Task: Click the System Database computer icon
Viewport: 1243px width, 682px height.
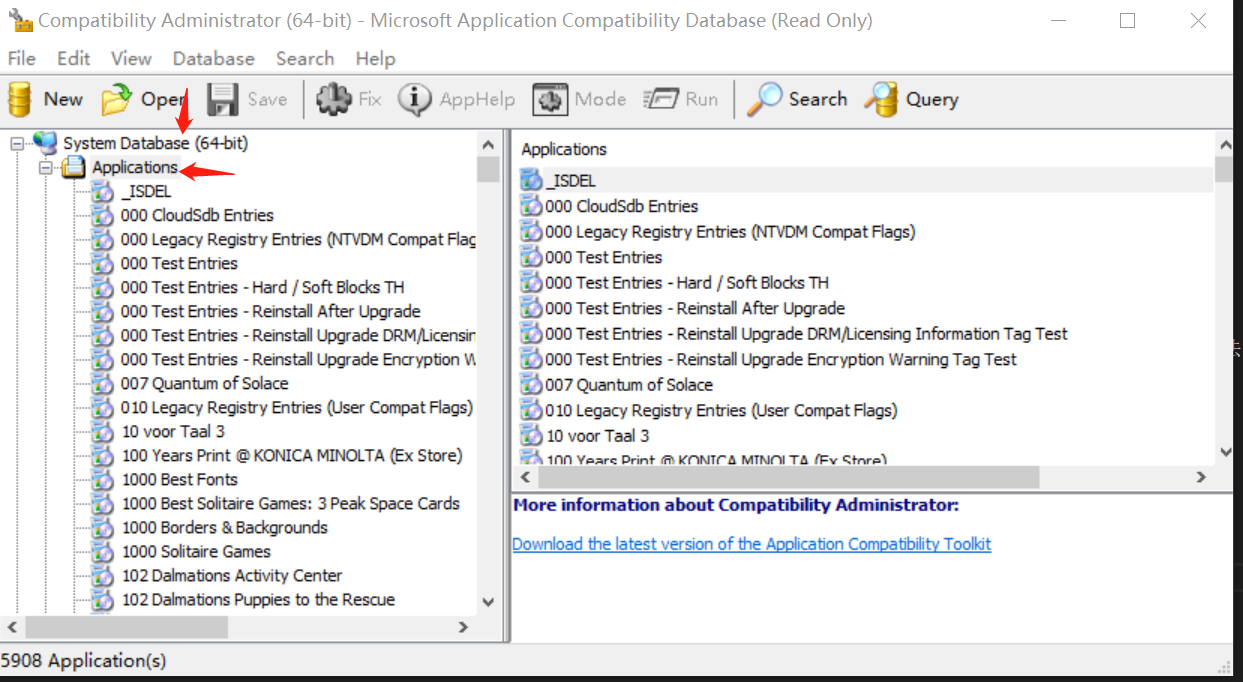Action: point(45,143)
